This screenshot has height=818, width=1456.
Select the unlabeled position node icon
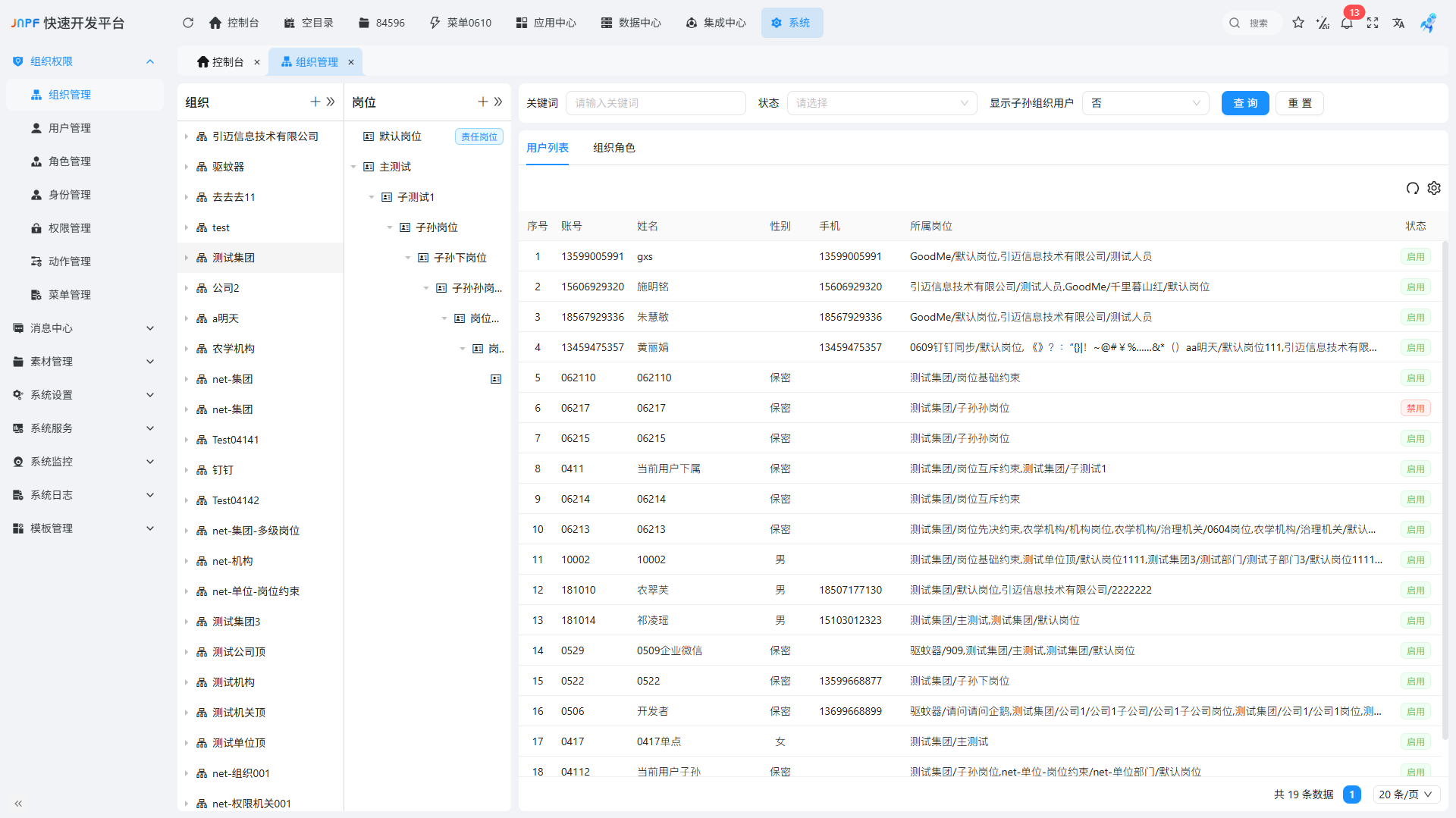click(x=496, y=379)
